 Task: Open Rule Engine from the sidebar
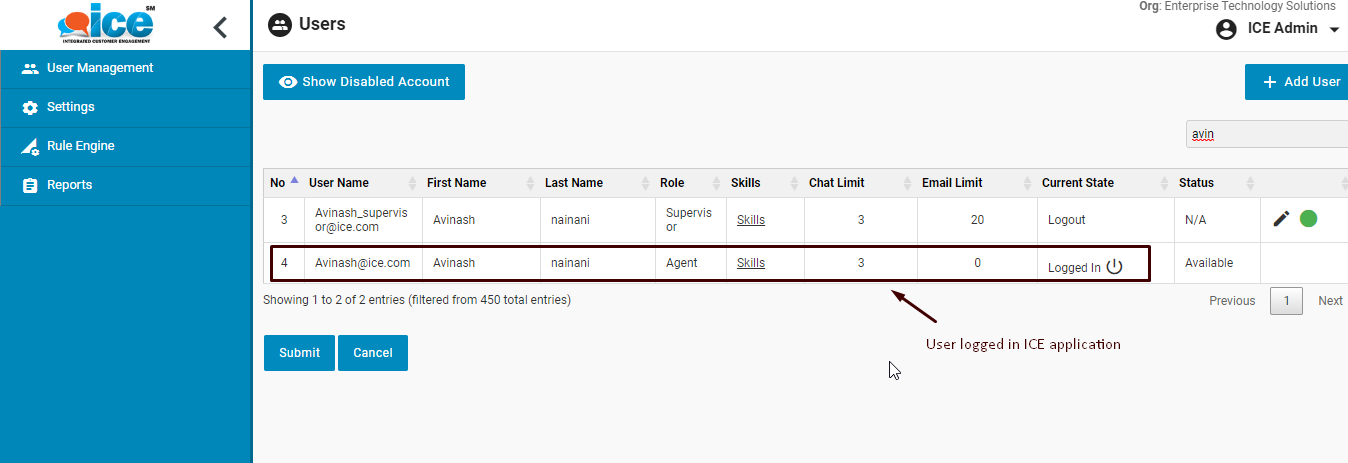point(81,146)
